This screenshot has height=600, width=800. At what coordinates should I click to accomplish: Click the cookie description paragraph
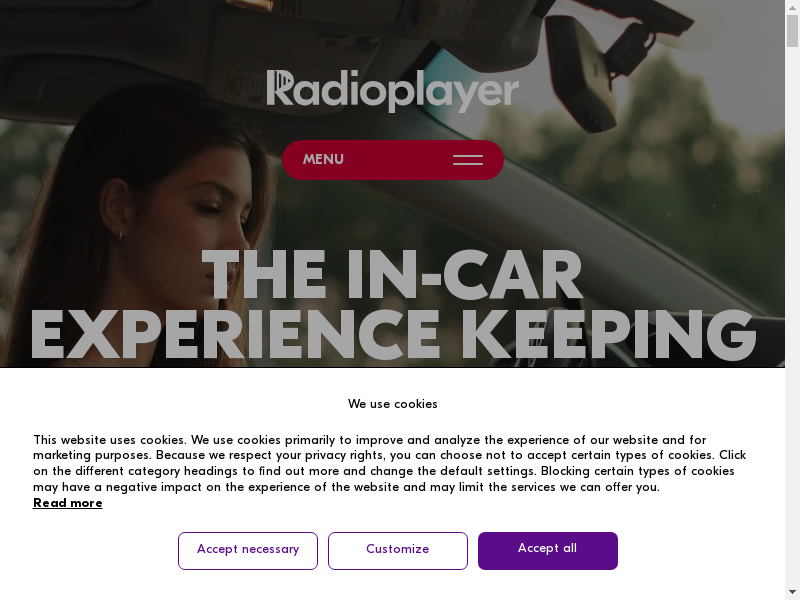coord(390,463)
